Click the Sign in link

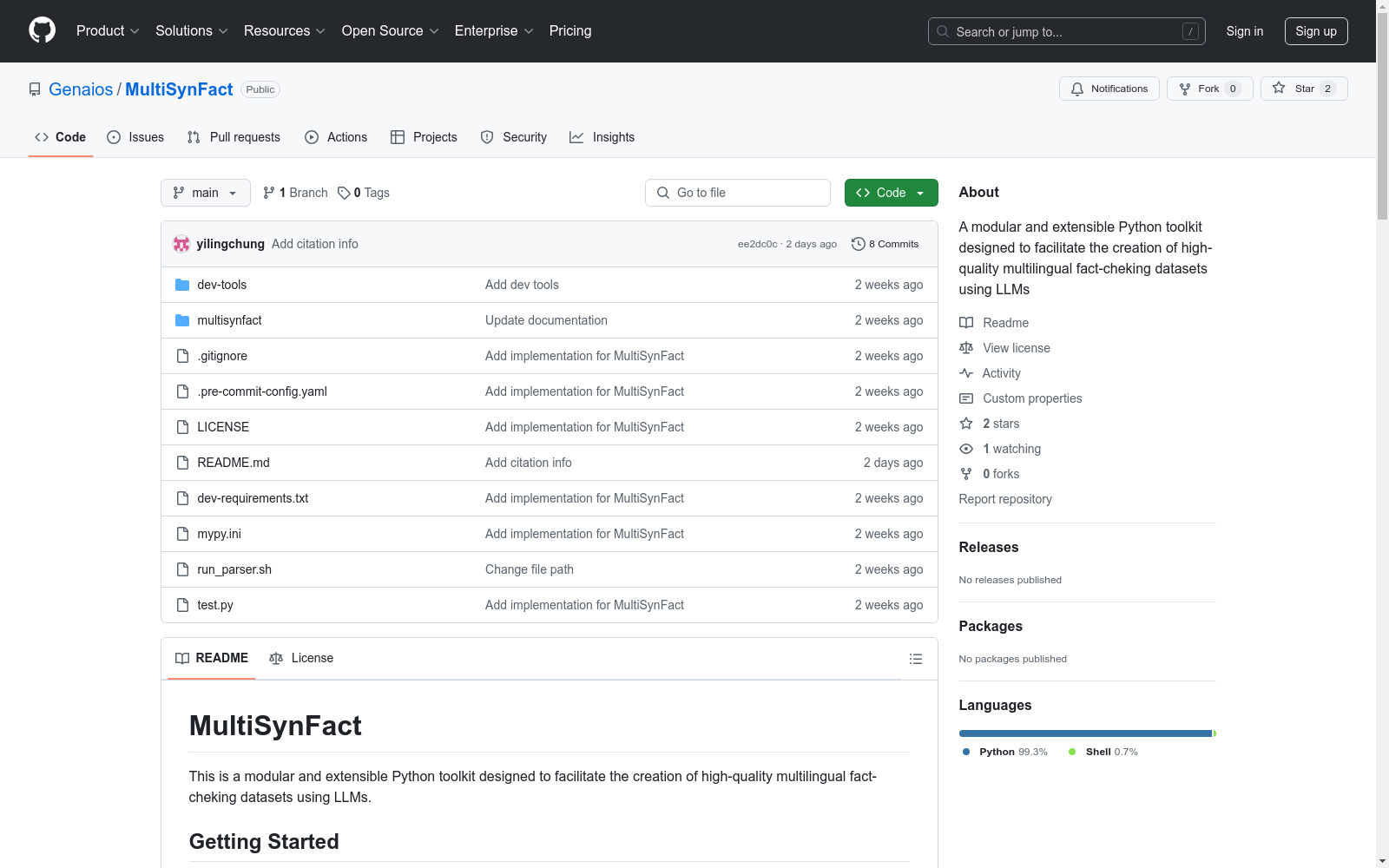click(x=1245, y=31)
